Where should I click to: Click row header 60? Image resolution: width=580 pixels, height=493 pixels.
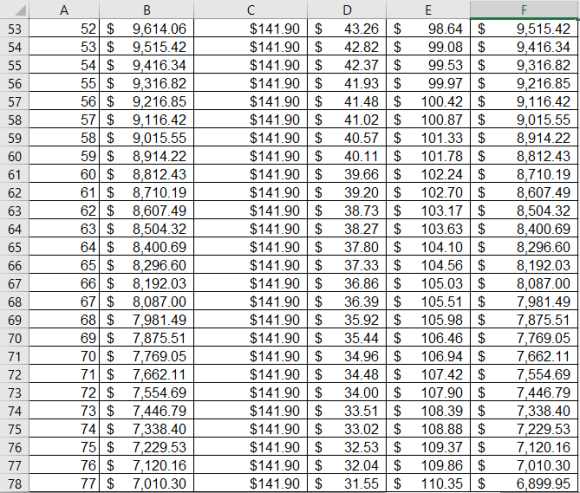[x=14, y=156]
